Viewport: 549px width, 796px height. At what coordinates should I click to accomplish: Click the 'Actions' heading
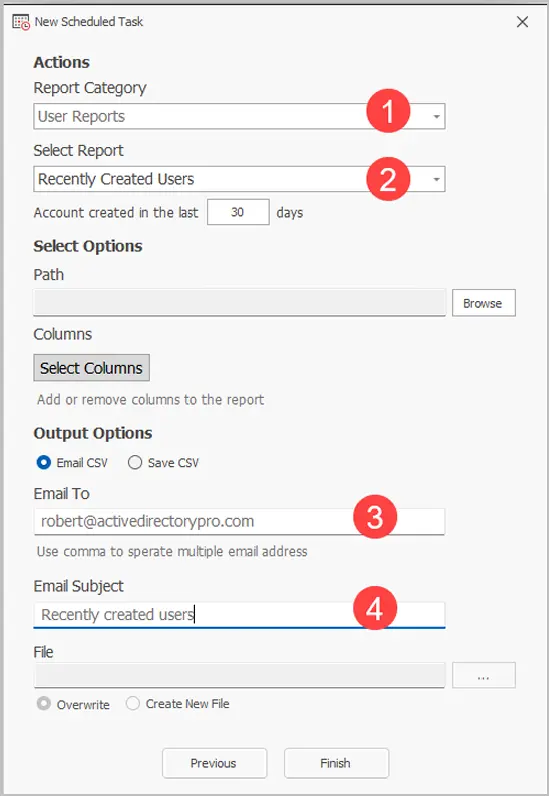(61, 62)
